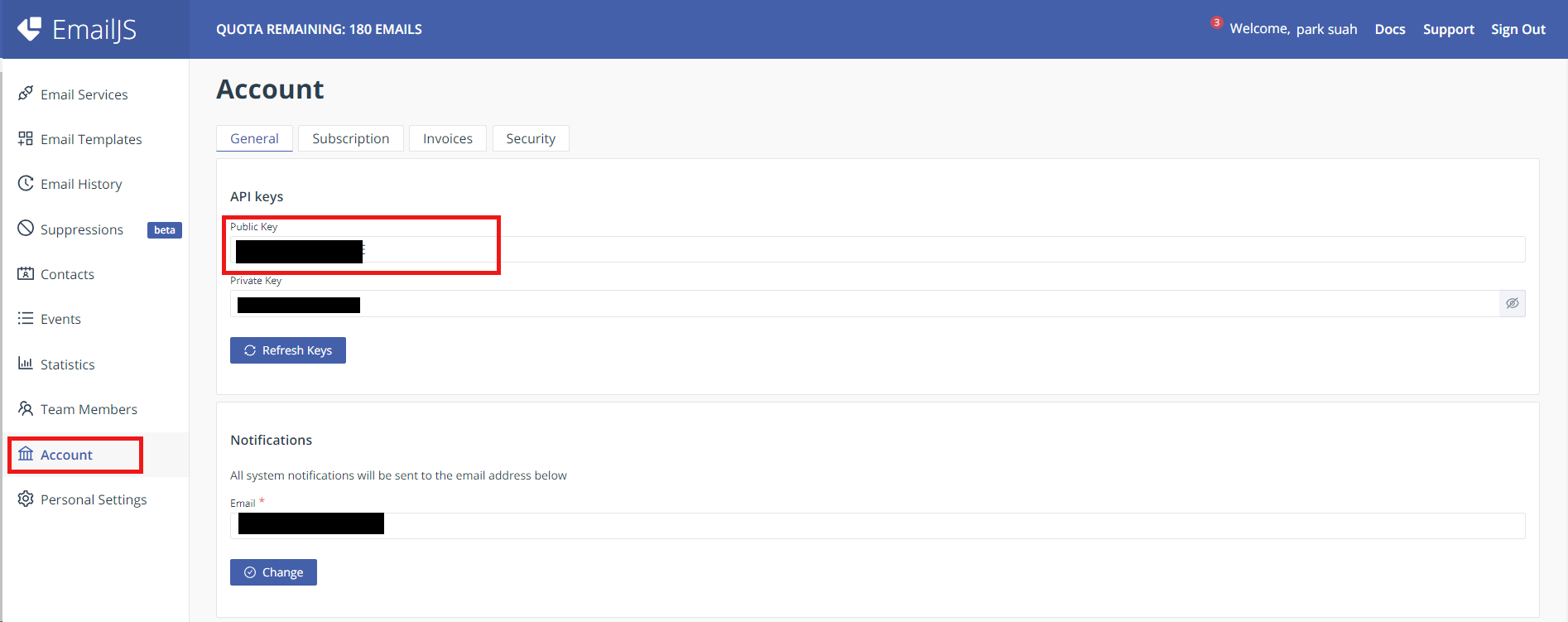Image resolution: width=1568 pixels, height=622 pixels.
Task: Click the EmailJS brand name
Action: 94,30
